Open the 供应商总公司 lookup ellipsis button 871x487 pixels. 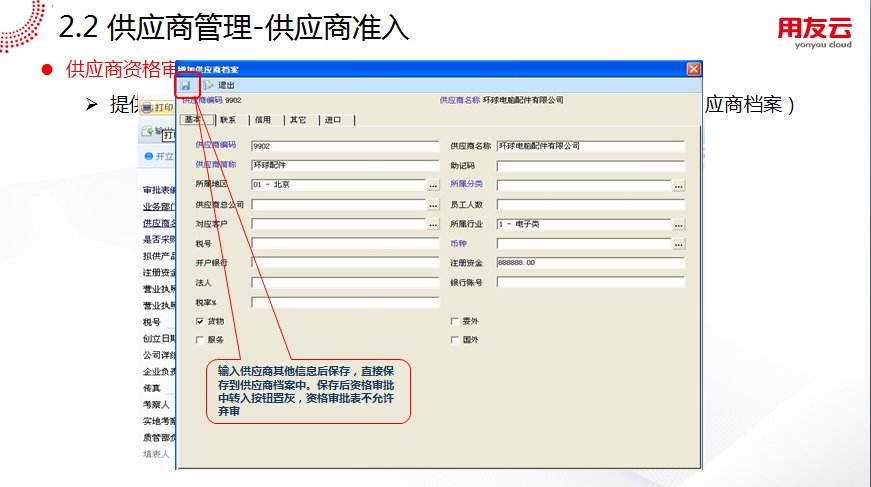[433, 205]
